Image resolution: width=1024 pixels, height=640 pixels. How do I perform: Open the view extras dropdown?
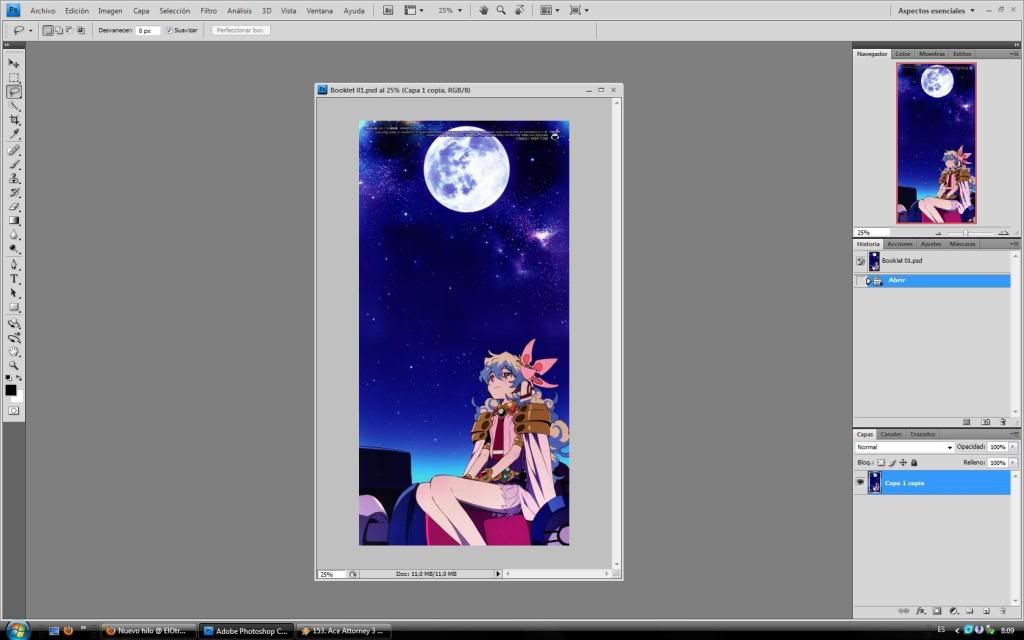coord(414,10)
